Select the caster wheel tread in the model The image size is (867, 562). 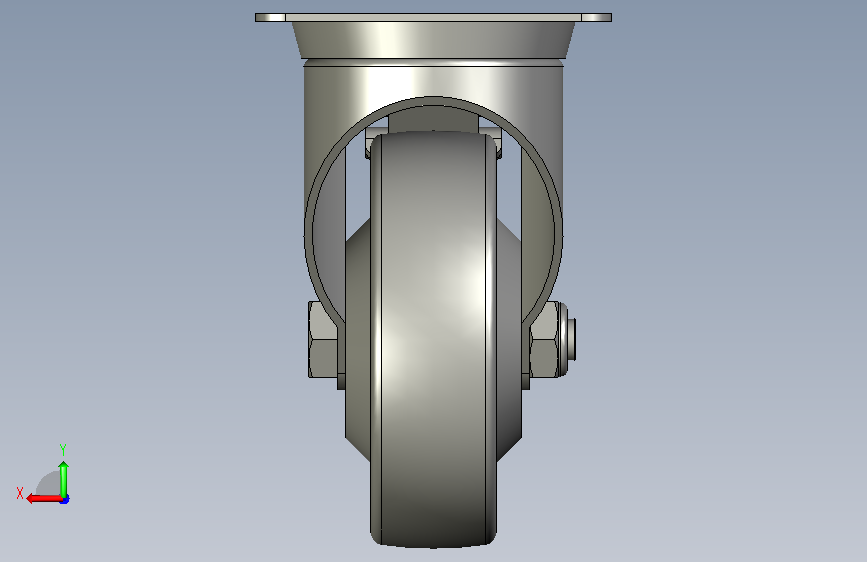coord(433,339)
